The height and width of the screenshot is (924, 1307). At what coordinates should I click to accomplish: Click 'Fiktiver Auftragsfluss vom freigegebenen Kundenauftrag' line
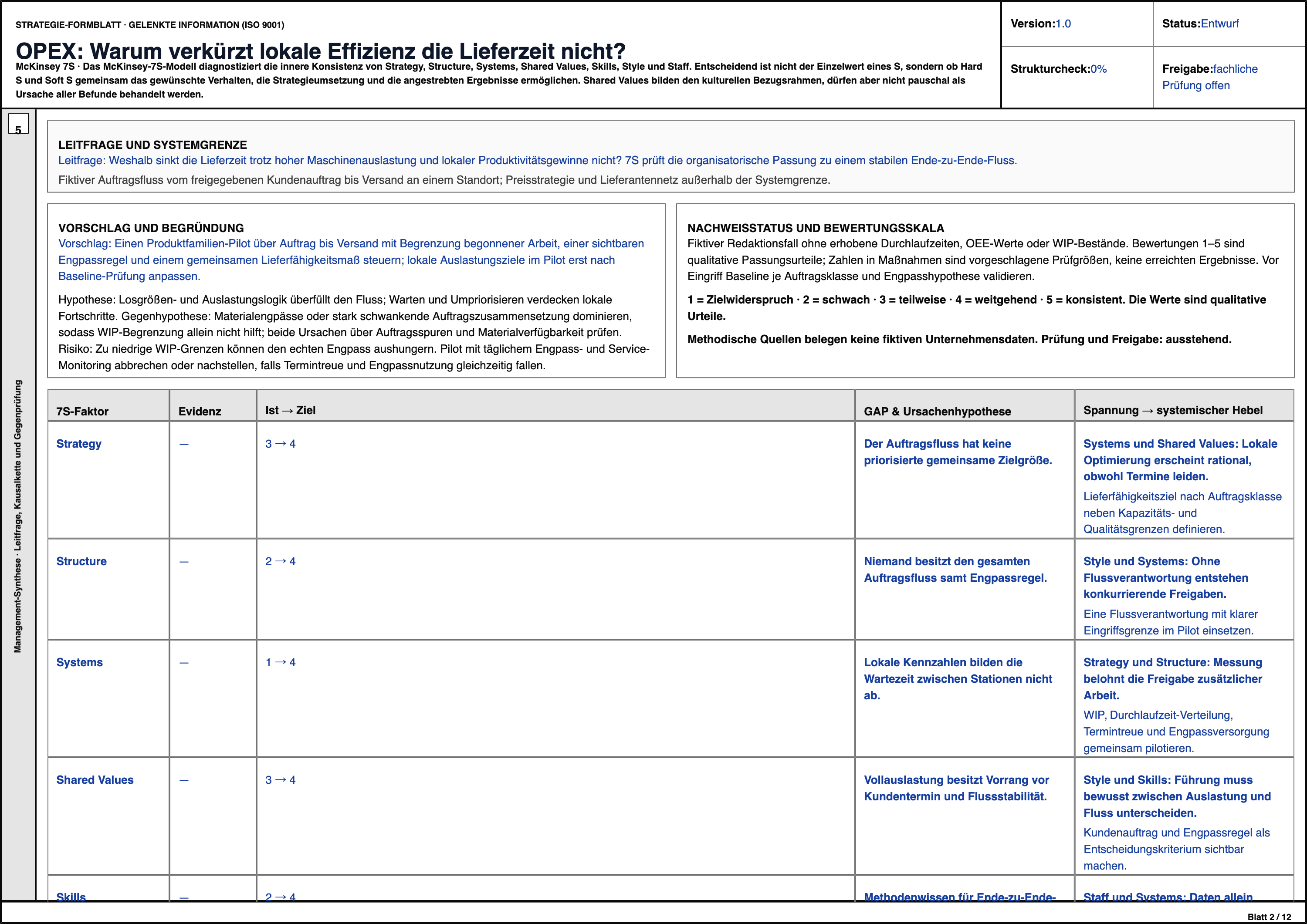pos(444,180)
